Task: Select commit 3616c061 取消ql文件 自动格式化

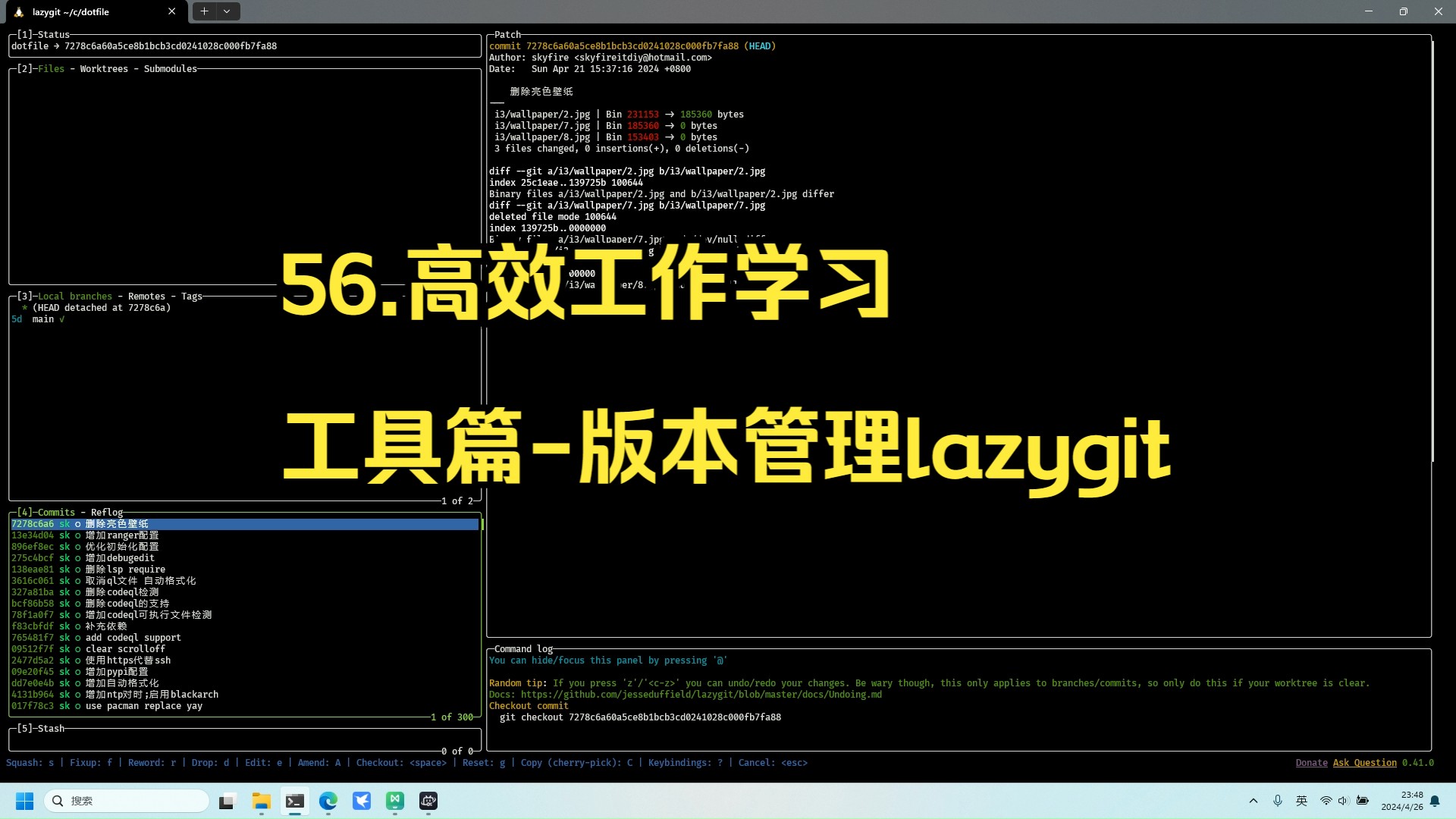Action: [245, 581]
